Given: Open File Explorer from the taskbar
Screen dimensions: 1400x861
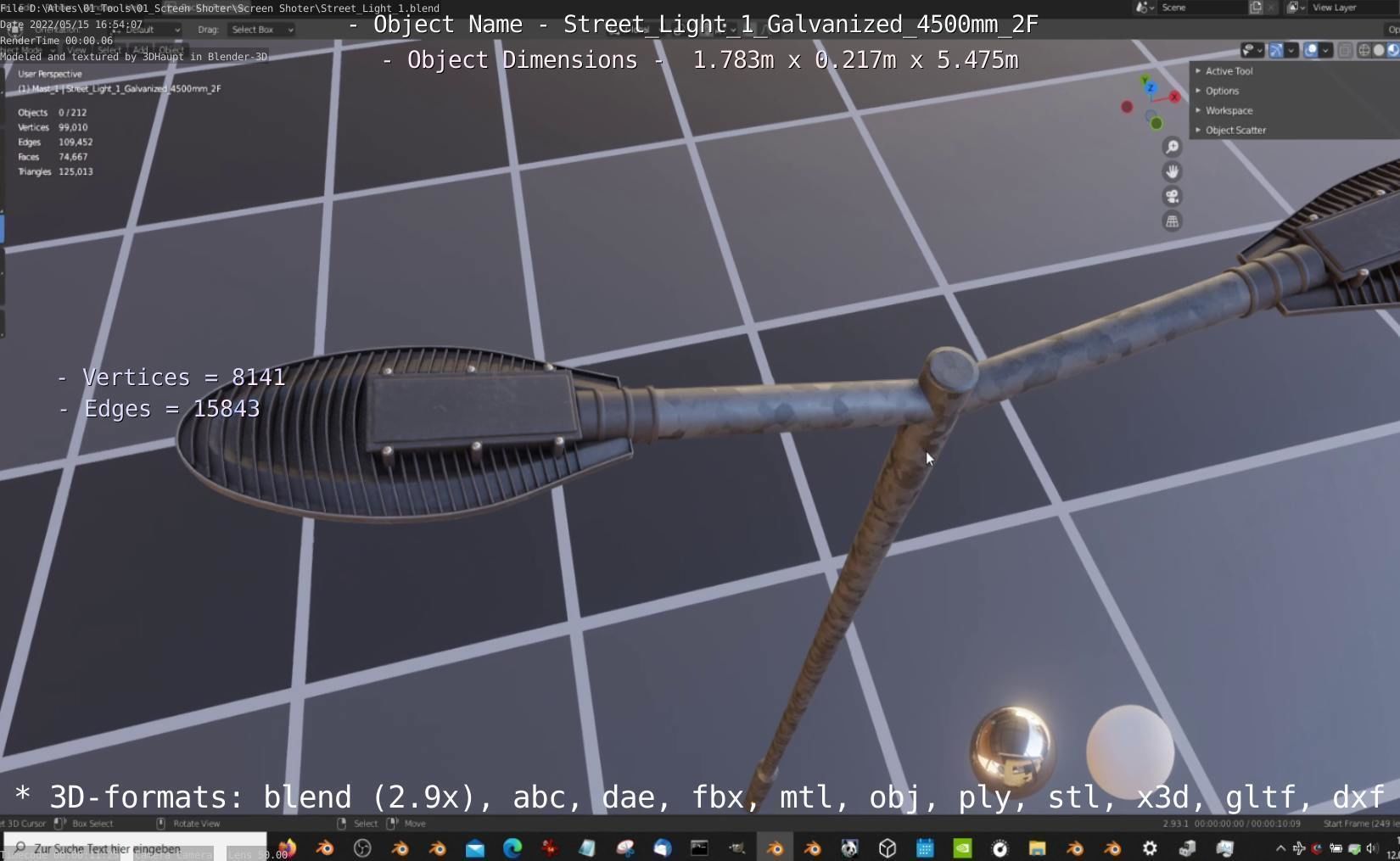Looking at the screenshot, I should 1037,847.
